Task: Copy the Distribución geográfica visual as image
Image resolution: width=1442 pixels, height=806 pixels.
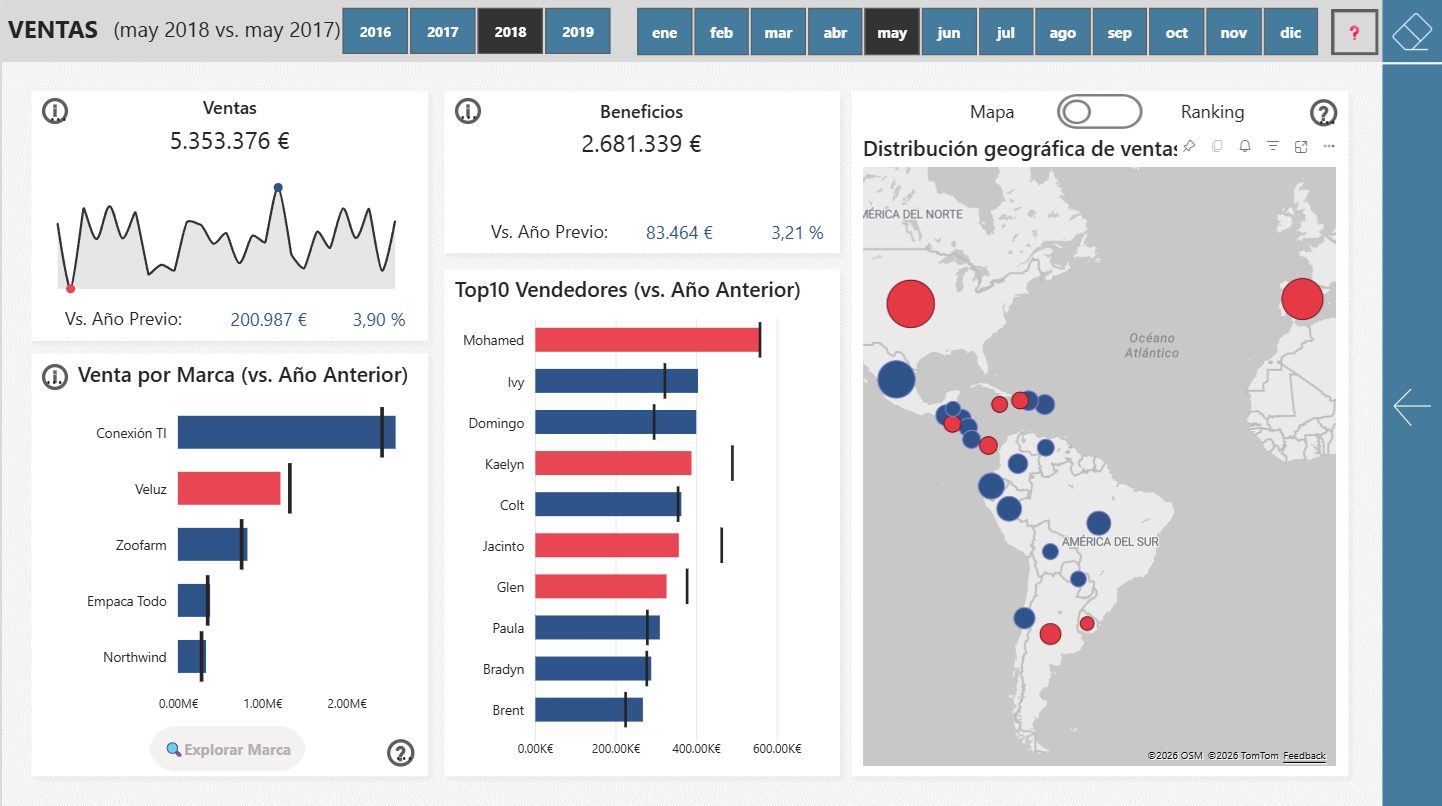Action: pos(1216,146)
